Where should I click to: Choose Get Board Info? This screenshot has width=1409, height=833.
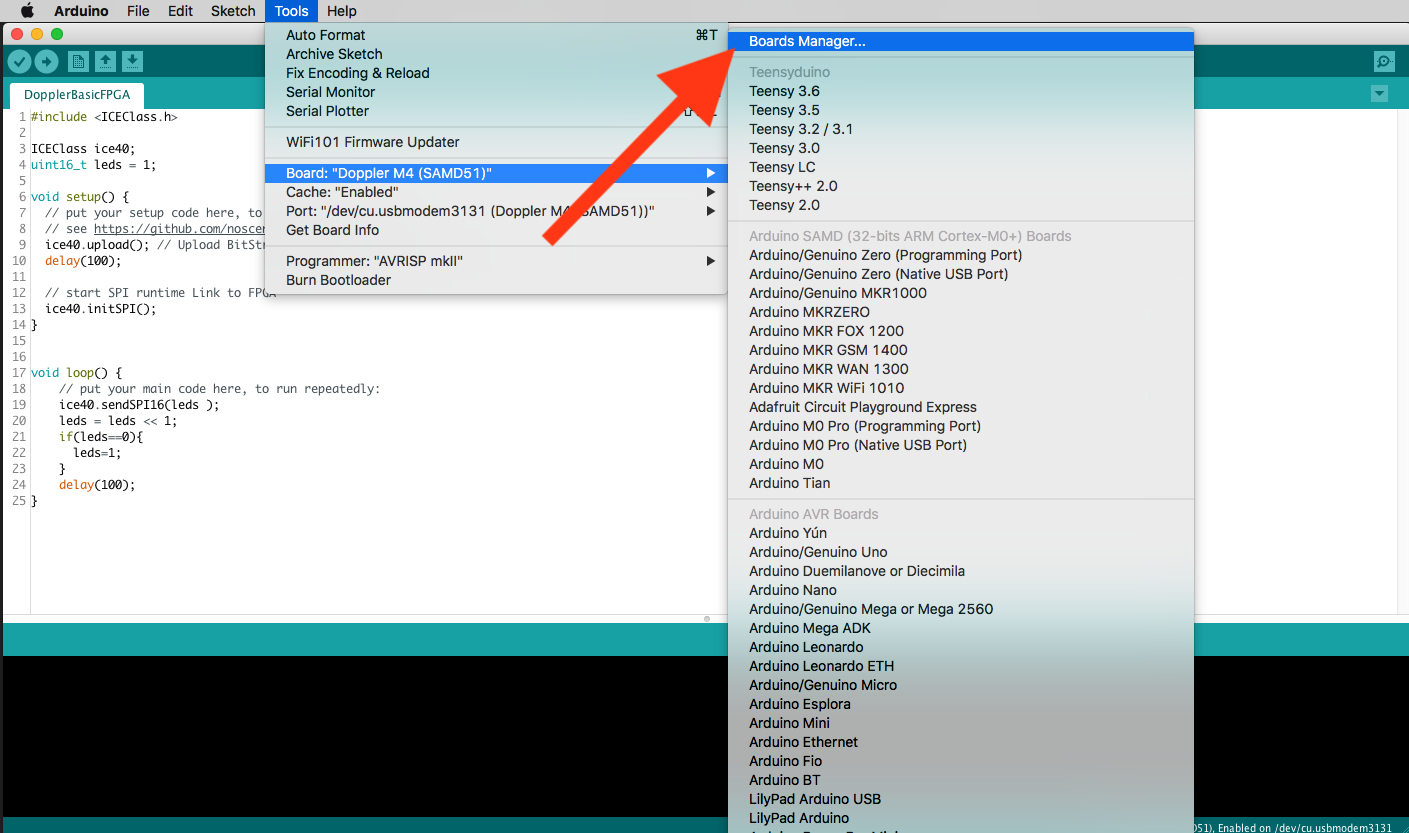pyautogui.click(x=496, y=230)
